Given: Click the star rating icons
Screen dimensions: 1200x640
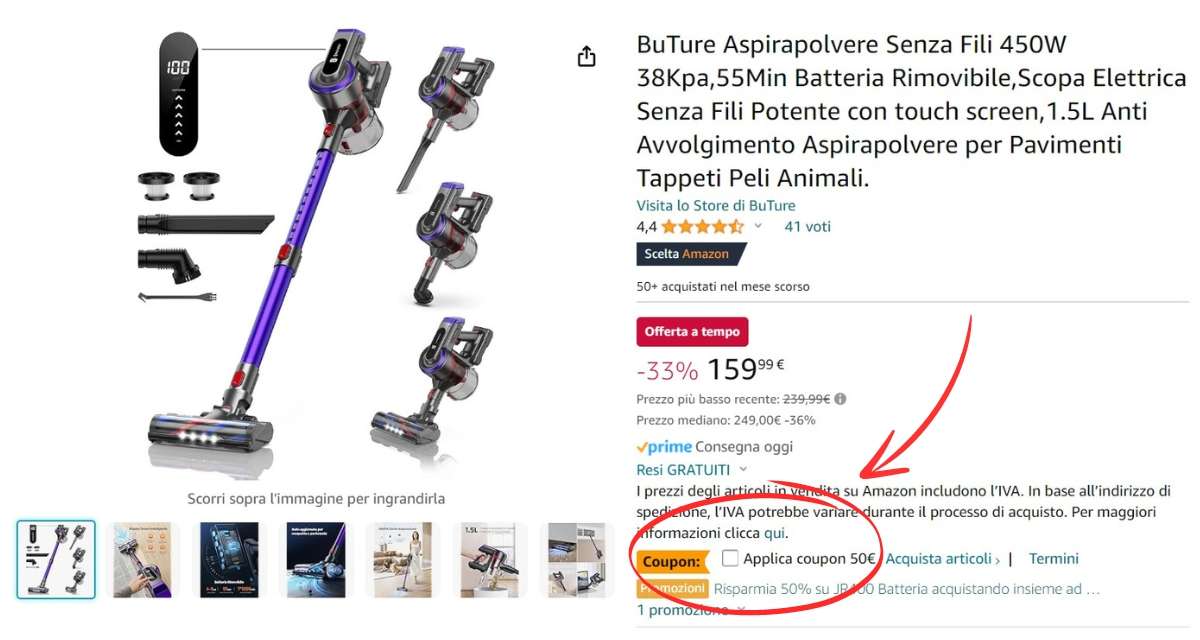Looking at the screenshot, I should tap(717, 227).
